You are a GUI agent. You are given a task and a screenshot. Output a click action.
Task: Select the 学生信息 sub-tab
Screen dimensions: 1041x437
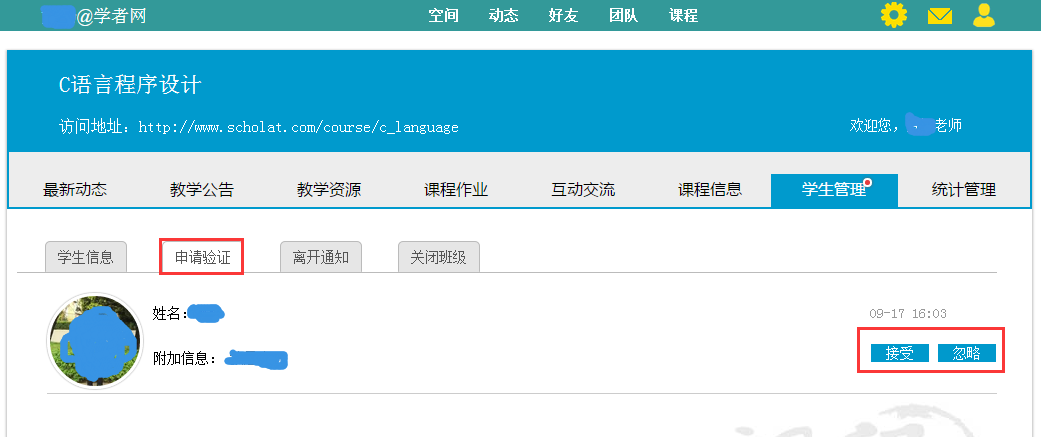(85, 257)
